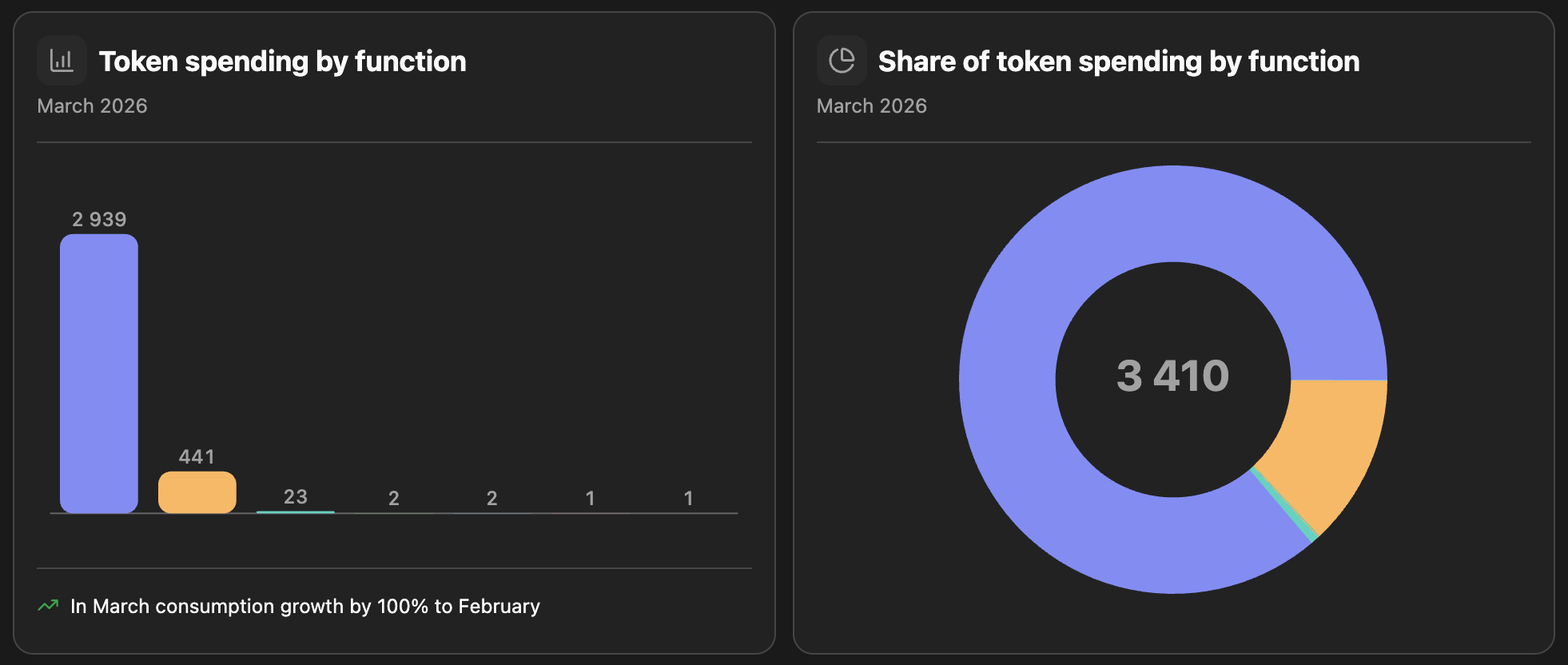This screenshot has height=665, width=1568.
Task: Click March 2026 under Token spending heading
Action: 92,106
